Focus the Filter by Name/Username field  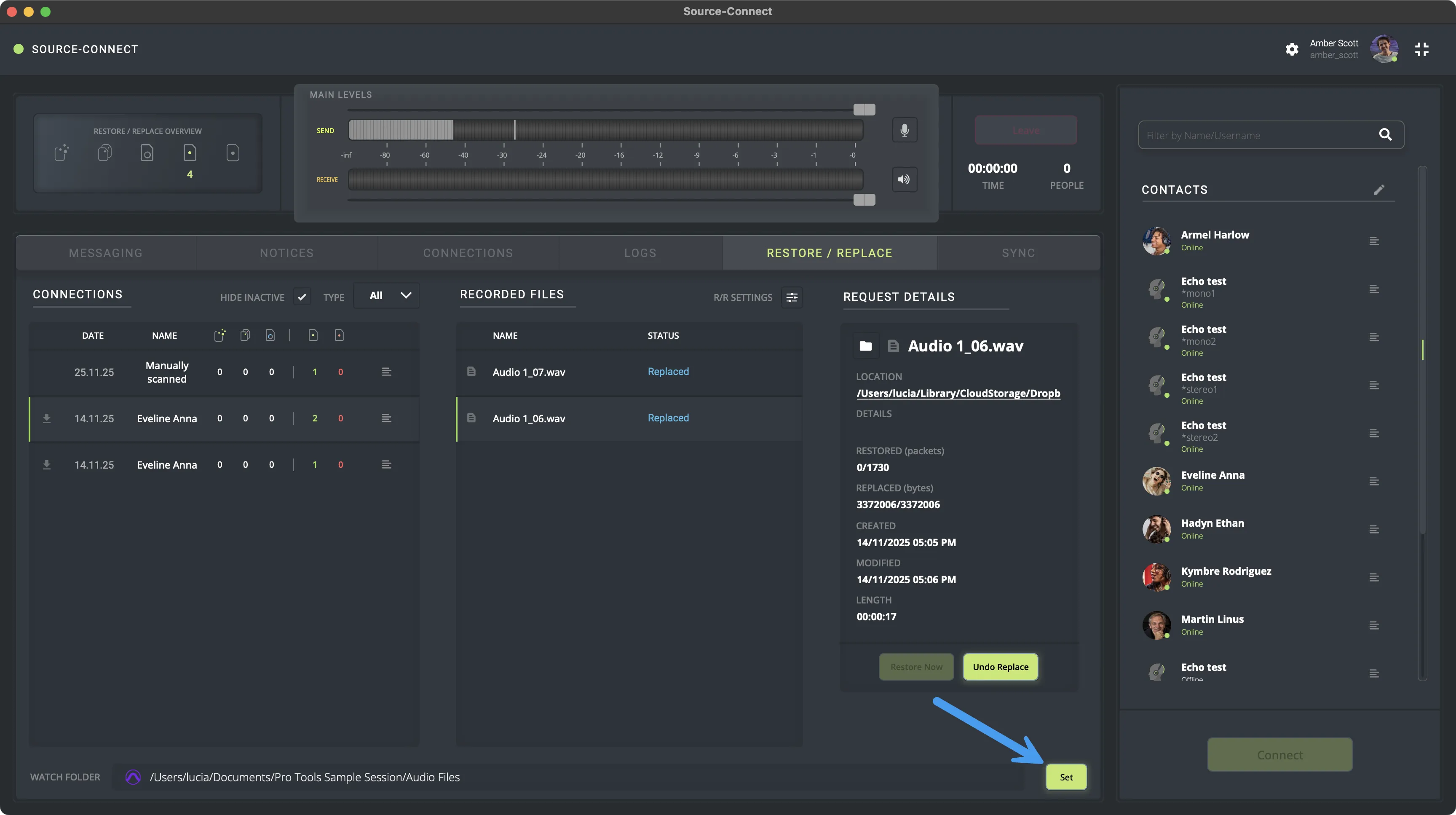click(1271, 135)
